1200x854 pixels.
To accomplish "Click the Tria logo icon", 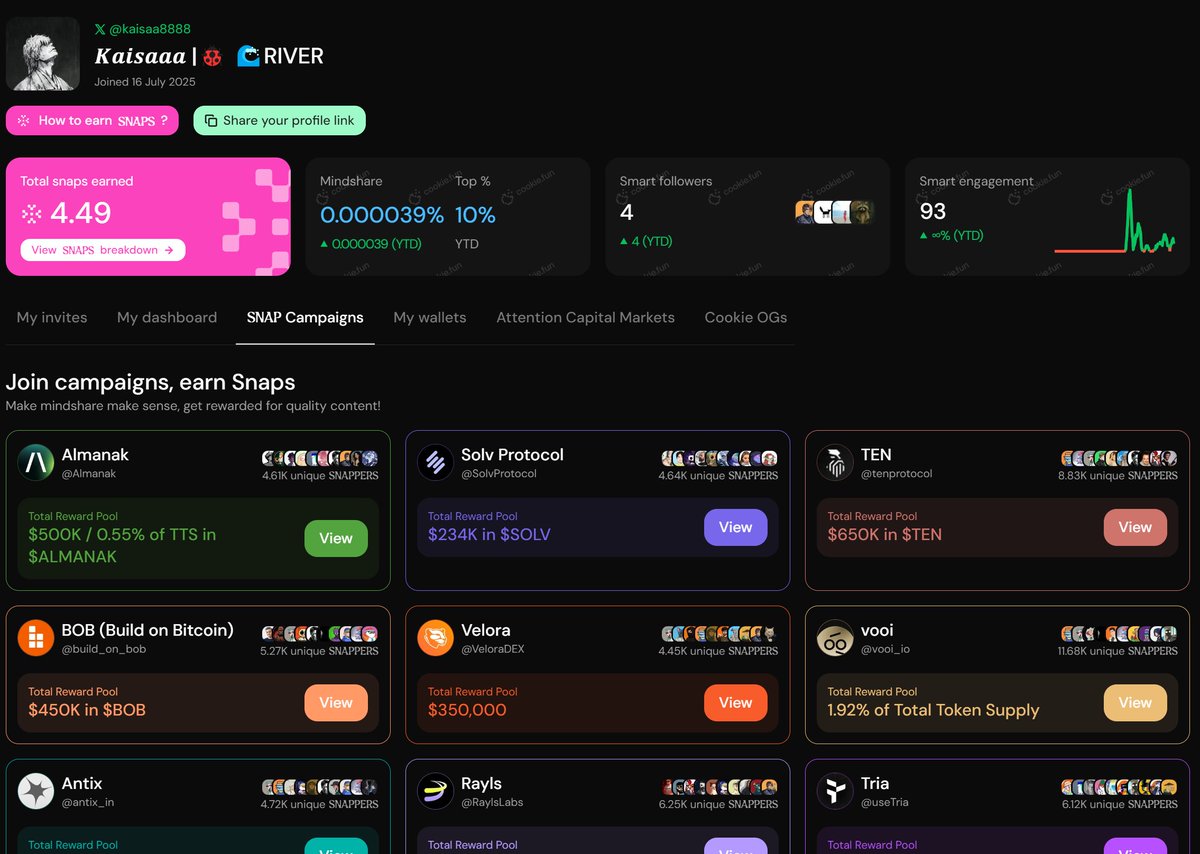I will (836, 791).
